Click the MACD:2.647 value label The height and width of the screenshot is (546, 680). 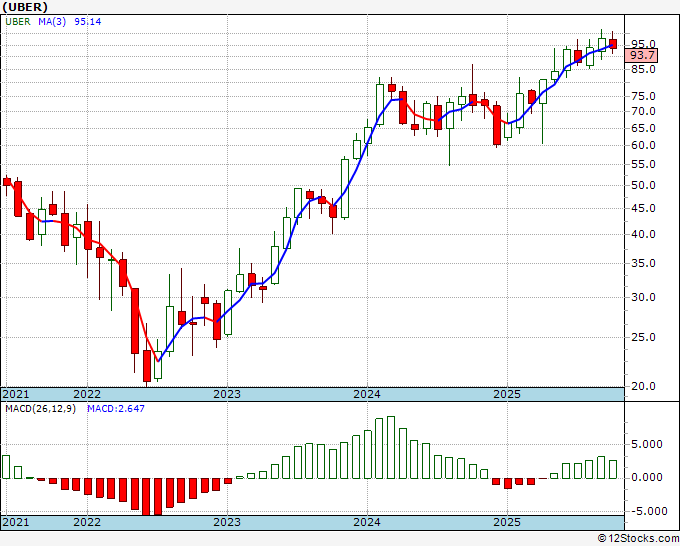(116, 409)
